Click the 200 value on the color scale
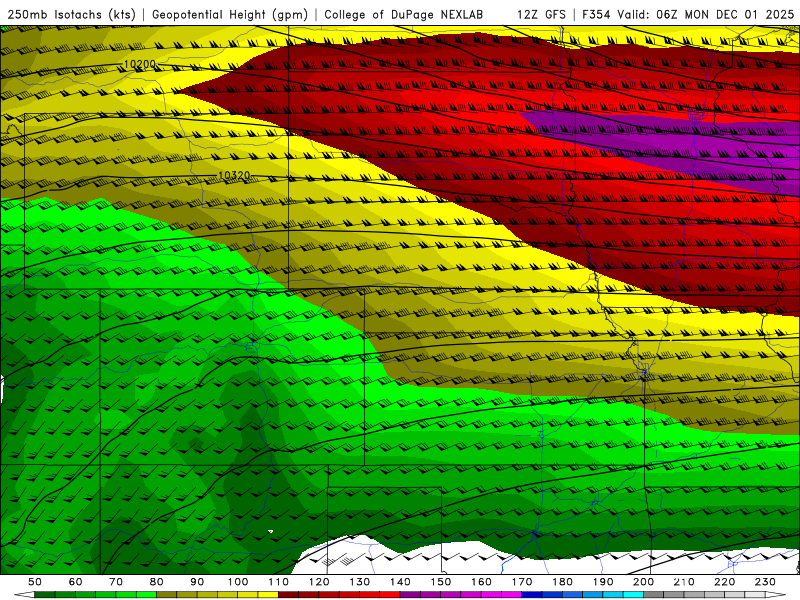 (x=644, y=582)
